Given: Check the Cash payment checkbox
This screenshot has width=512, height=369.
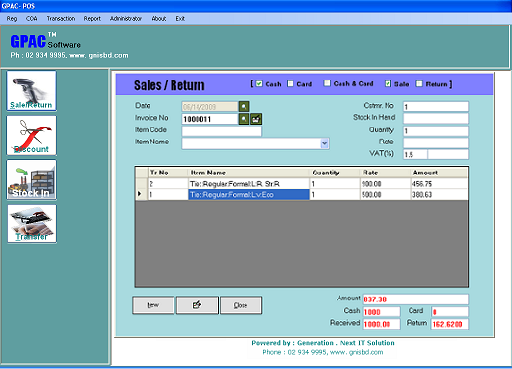Looking at the screenshot, I should click(x=259, y=84).
